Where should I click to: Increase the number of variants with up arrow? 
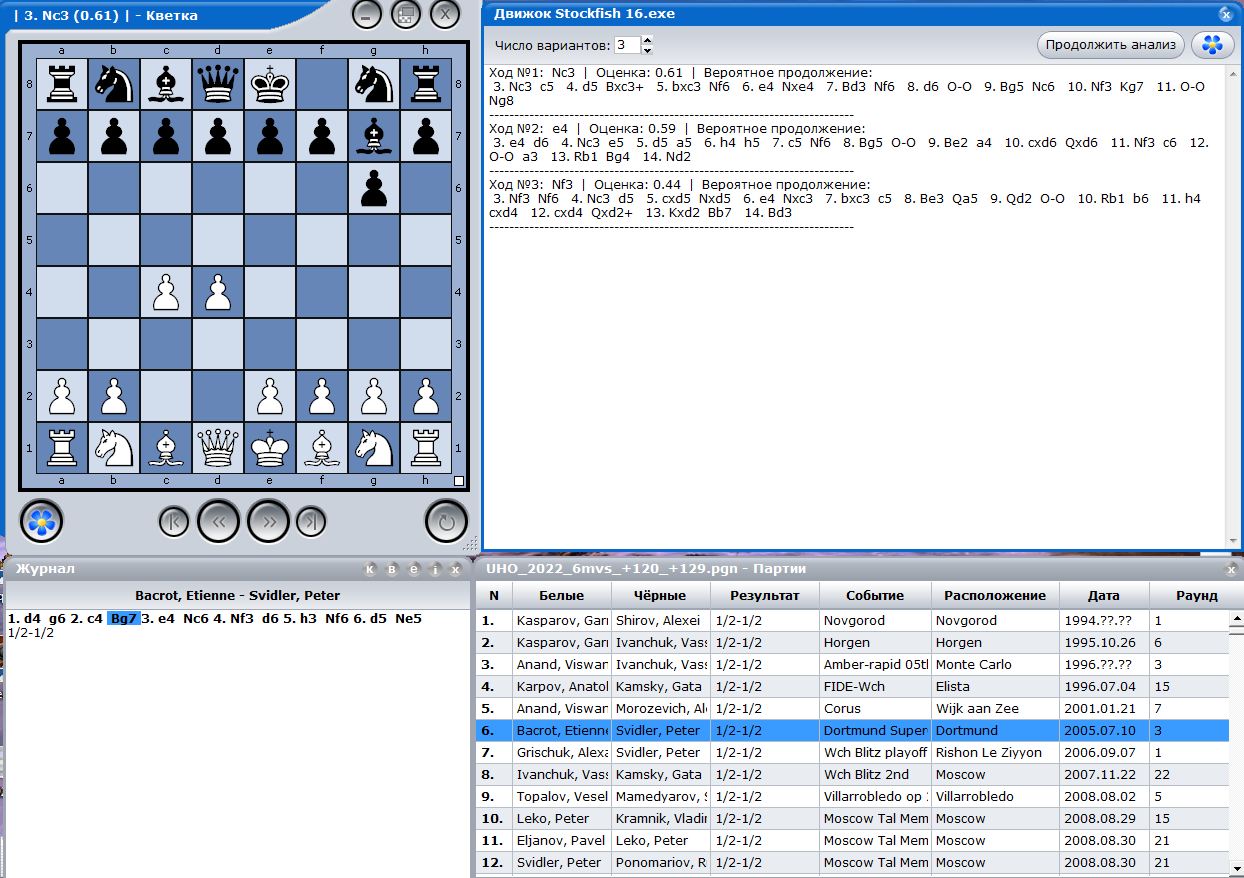(647, 41)
